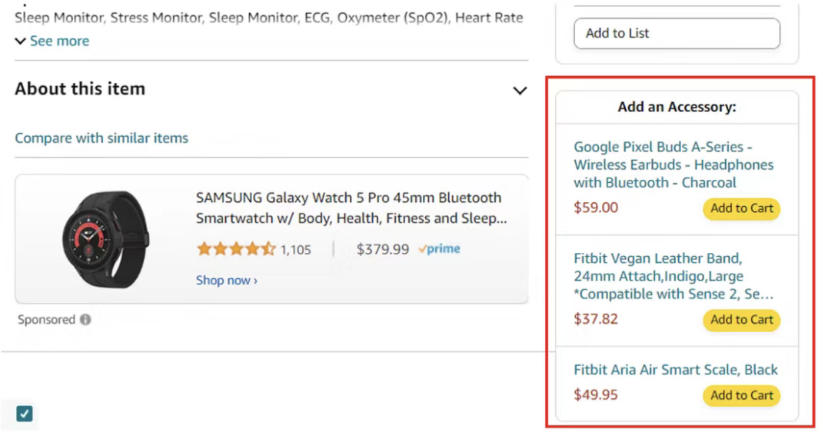Image resolution: width=823 pixels, height=448 pixels.
Task: Open Google Pixel Buds A-Series accessory link
Action: tap(673, 164)
